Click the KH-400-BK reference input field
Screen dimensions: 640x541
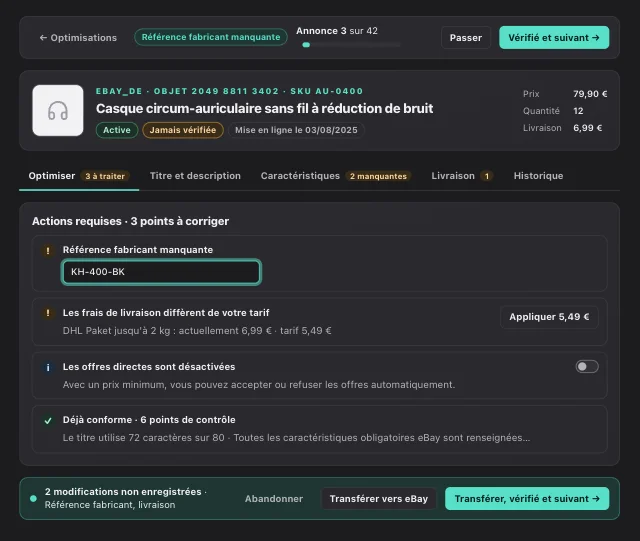(x=161, y=272)
